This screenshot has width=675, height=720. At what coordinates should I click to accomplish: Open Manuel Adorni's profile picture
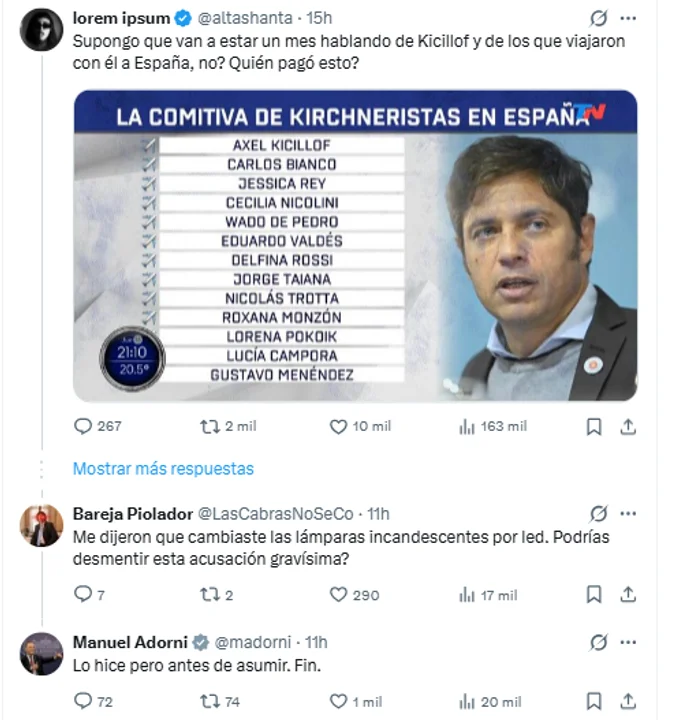[41, 654]
